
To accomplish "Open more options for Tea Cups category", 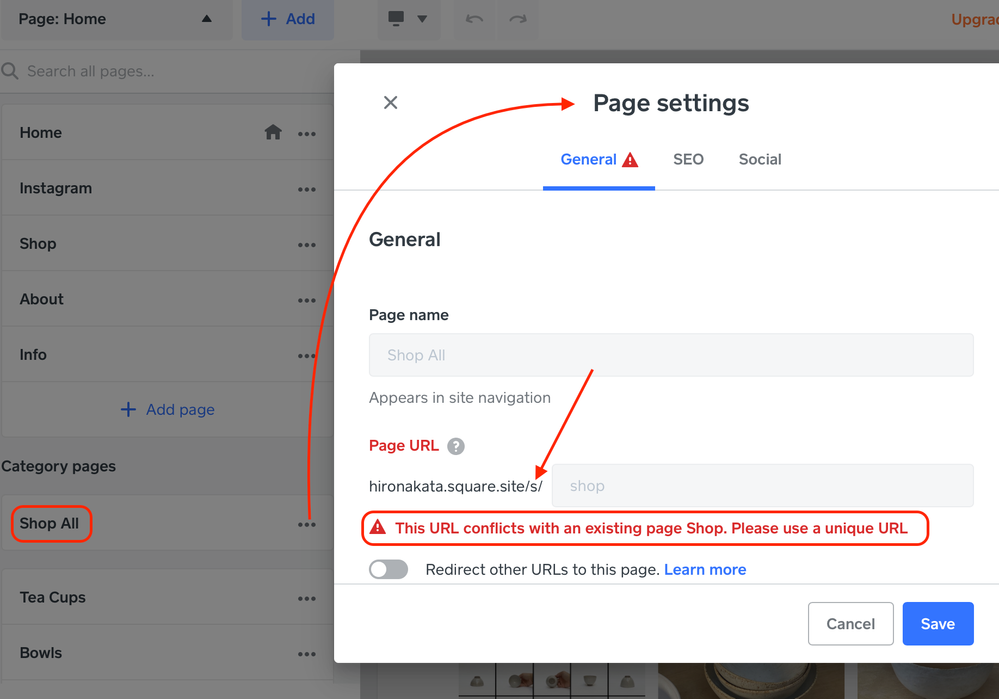I will coord(306,598).
